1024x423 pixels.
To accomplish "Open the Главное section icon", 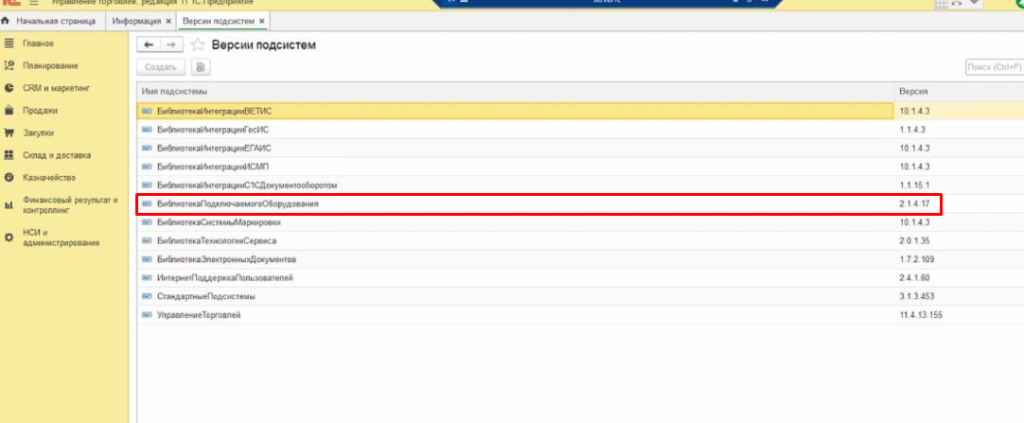I will point(9,44).
